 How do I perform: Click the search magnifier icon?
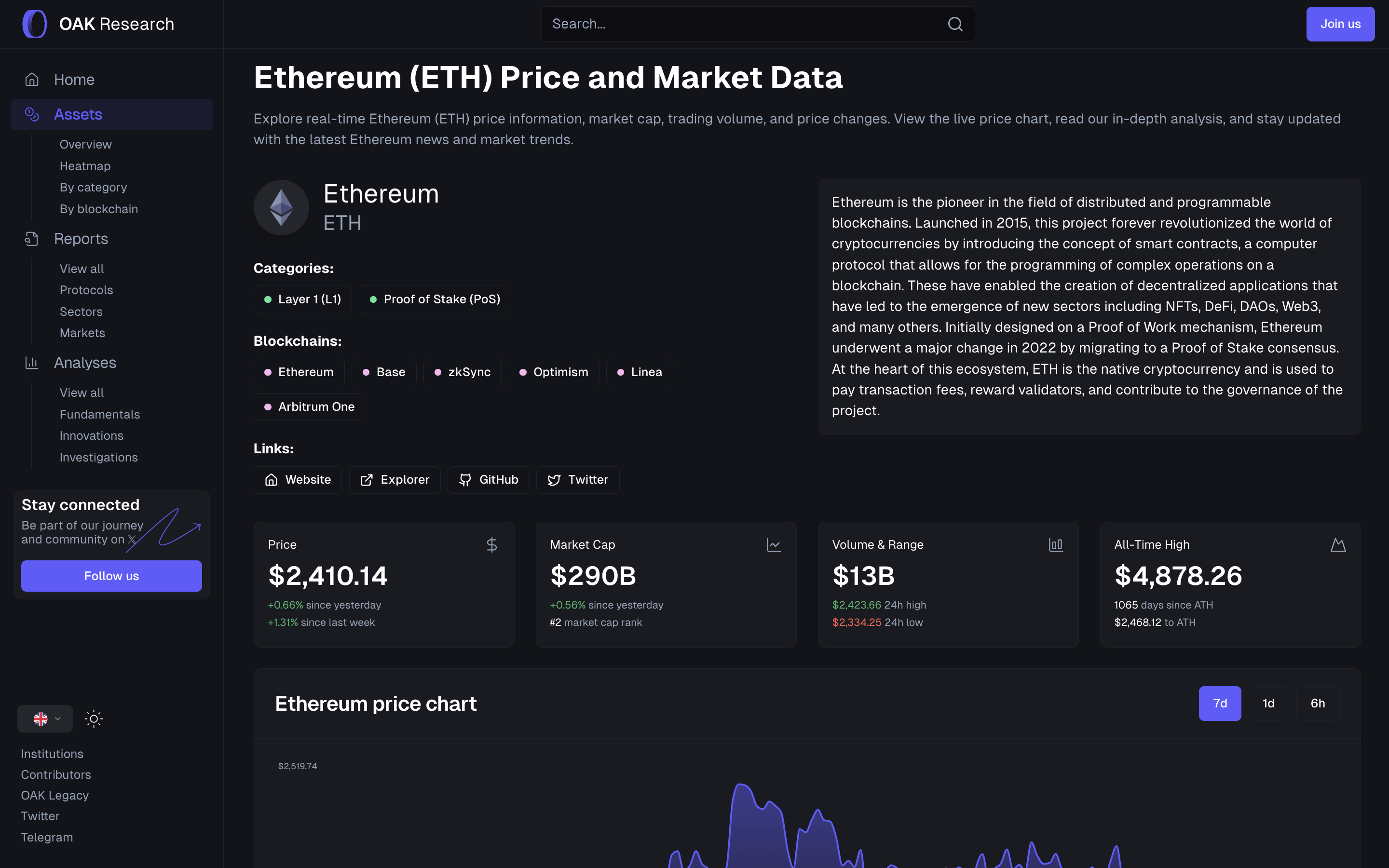[955, 24]
